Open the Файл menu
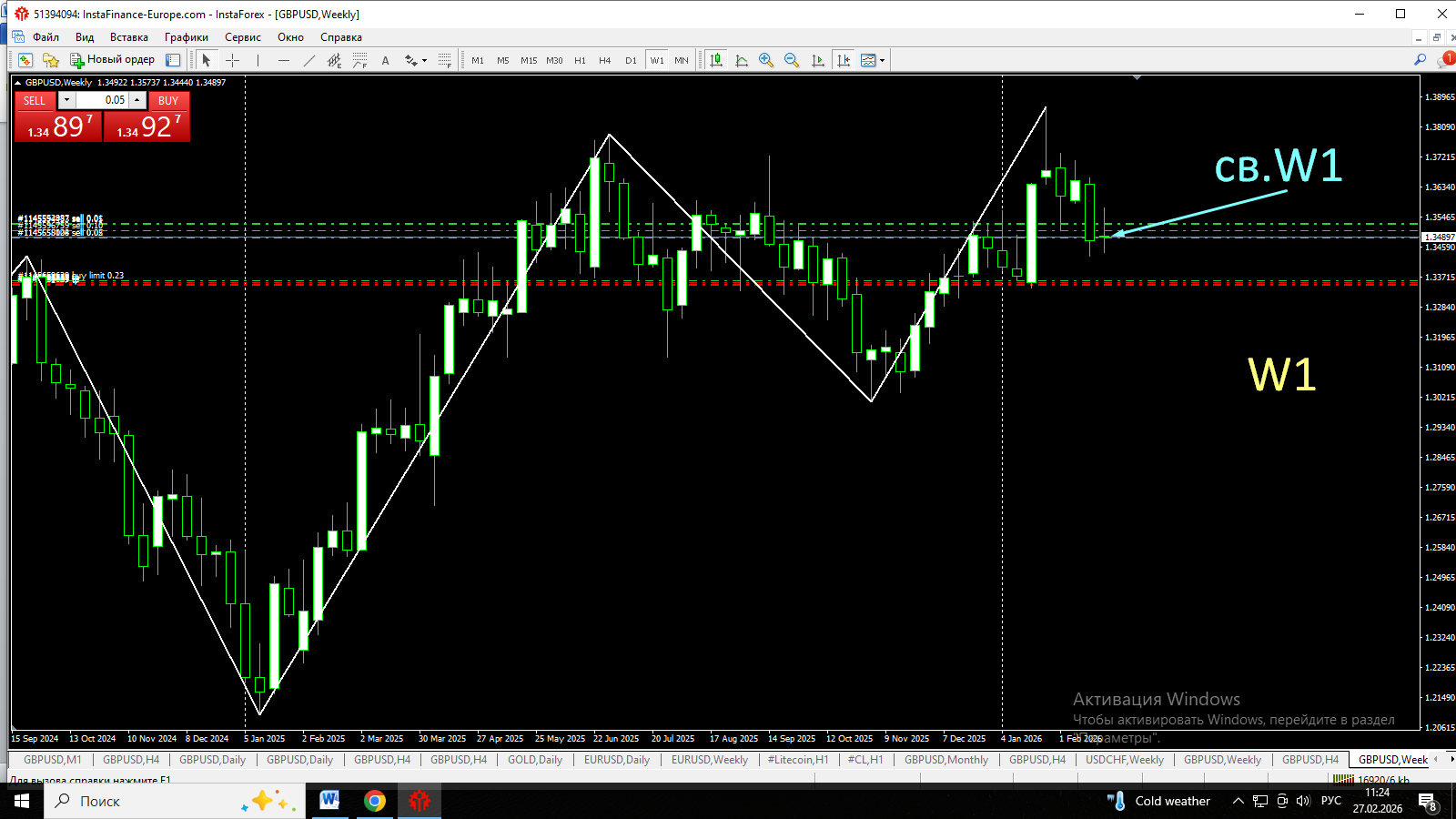 pyautogui.click(x=45, y=37)
